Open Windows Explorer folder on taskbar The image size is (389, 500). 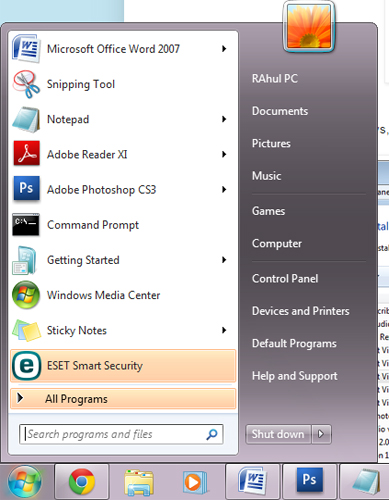[139, 482]
